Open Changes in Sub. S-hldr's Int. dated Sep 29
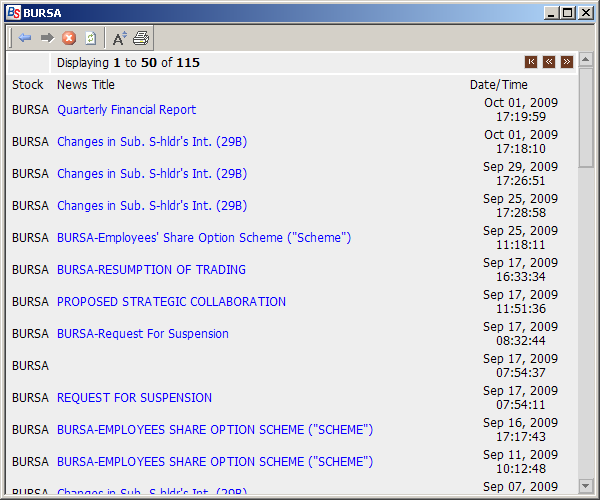The image size is (600, 500). tap(152, 174)
